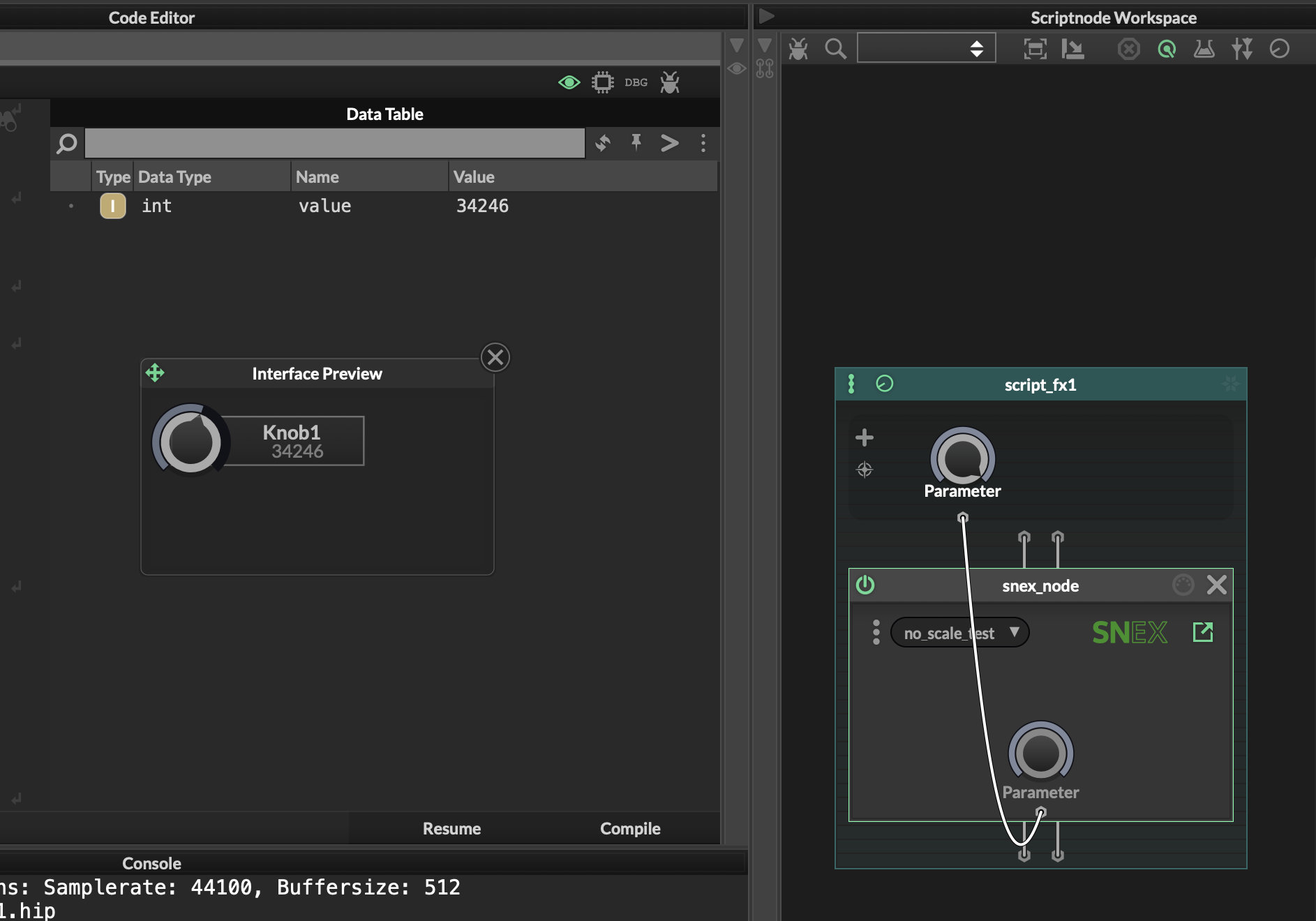Image resolution: width=1316 pixels, height=921 pixels.
Task: Click the Knob1 rotary knob
Action: (190, 440)
